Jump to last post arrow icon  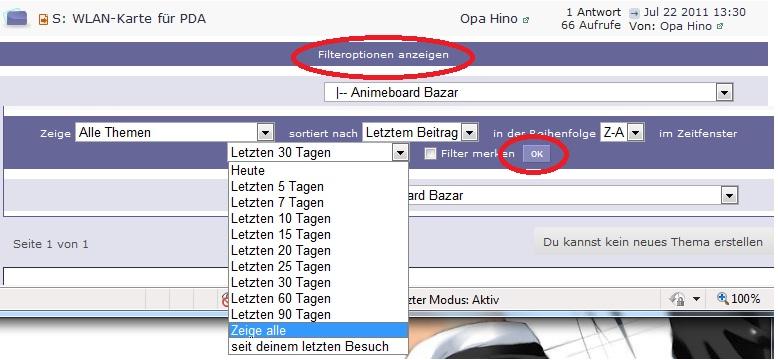(634, 13)
